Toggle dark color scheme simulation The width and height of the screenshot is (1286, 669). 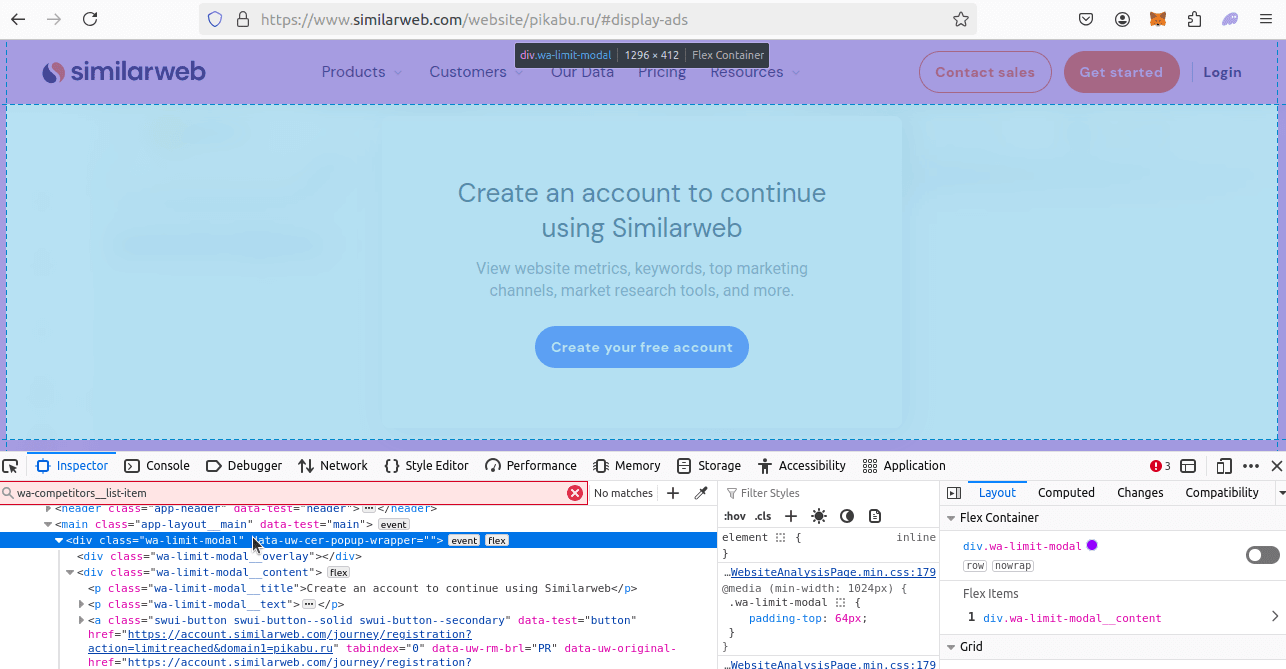click(x=847, y=516)
